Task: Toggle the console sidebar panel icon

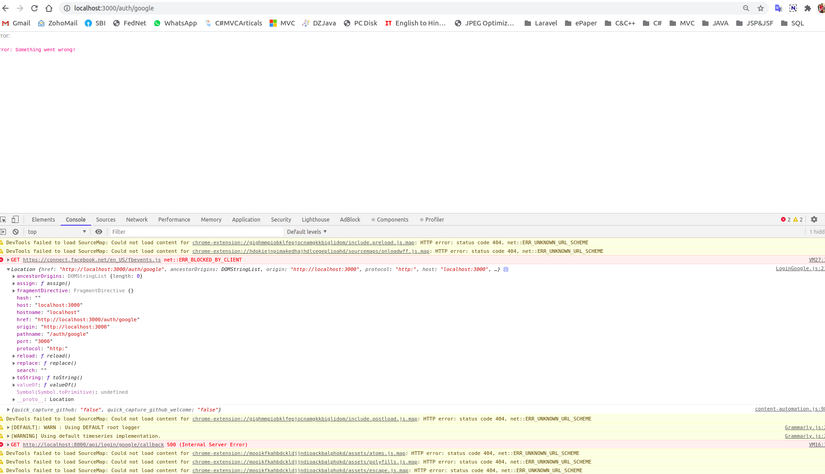Action: tap(3, 231)
